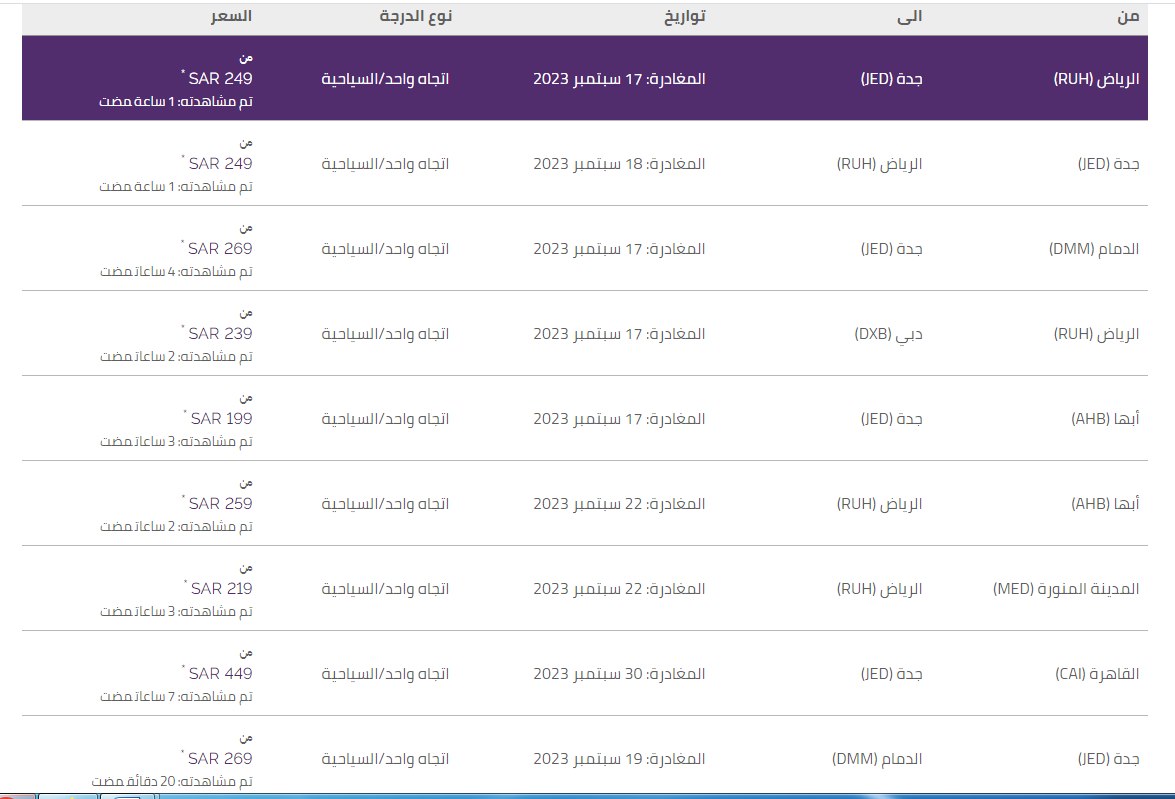Click the "من" column header
This screenshot has width=1175, height=799.
click(x=1128, y=16)
